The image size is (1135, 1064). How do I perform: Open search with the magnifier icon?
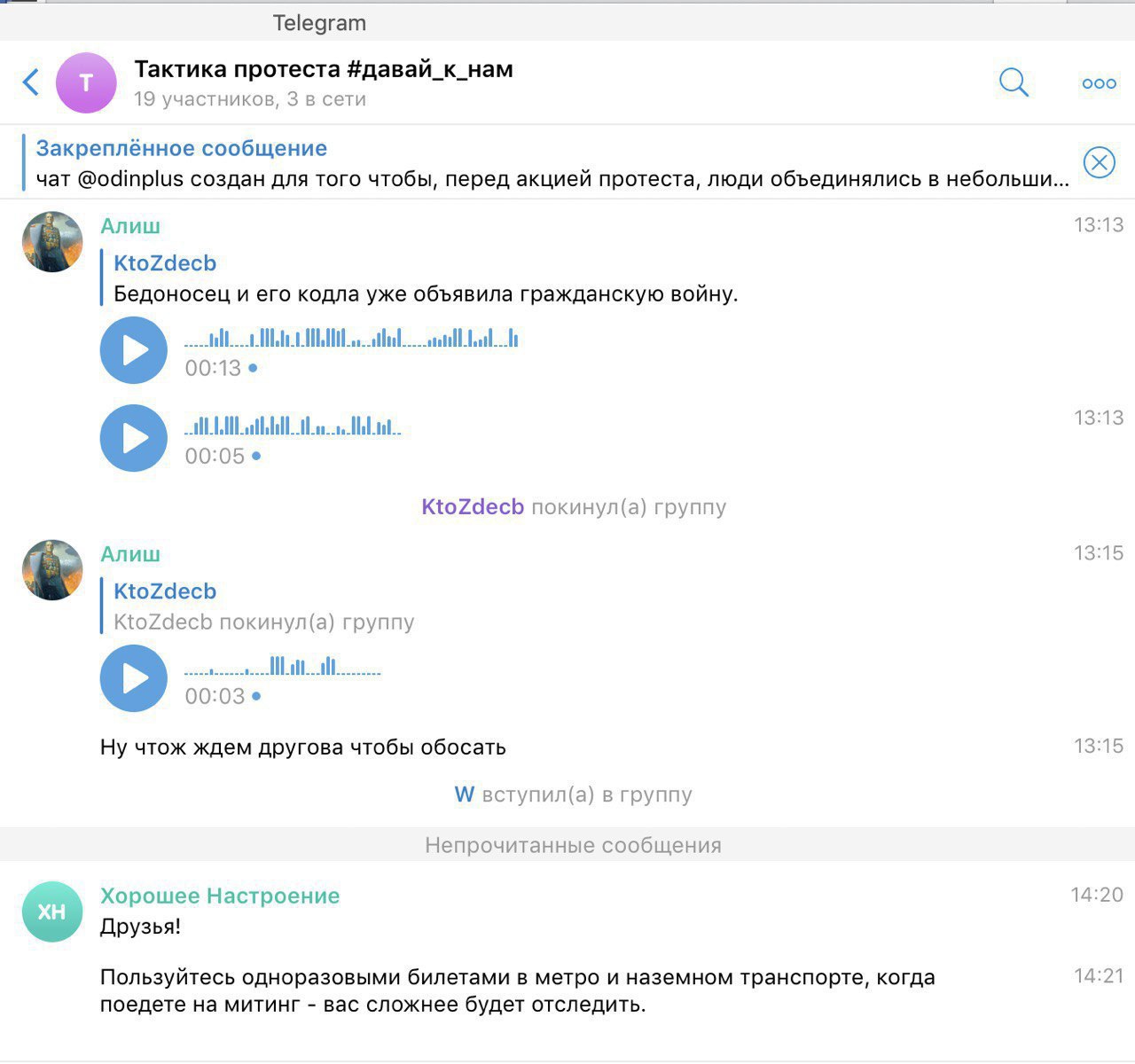(x=1014, y=82)
